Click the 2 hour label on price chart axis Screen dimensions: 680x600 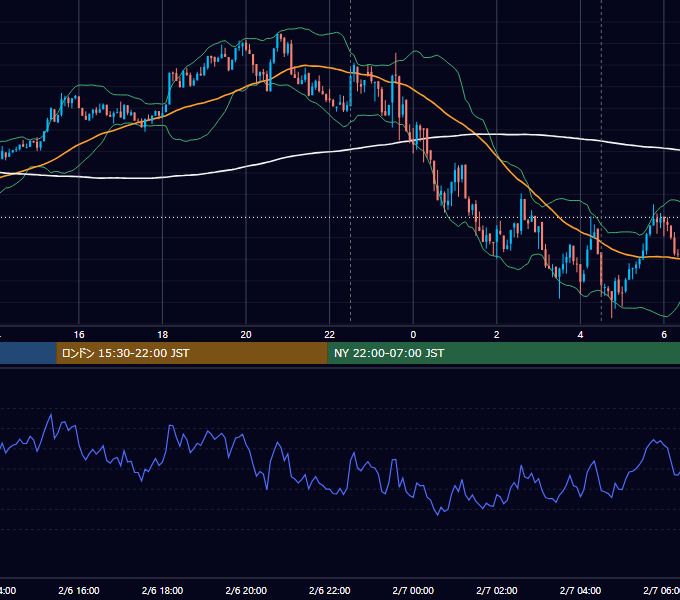pos(497,335)
